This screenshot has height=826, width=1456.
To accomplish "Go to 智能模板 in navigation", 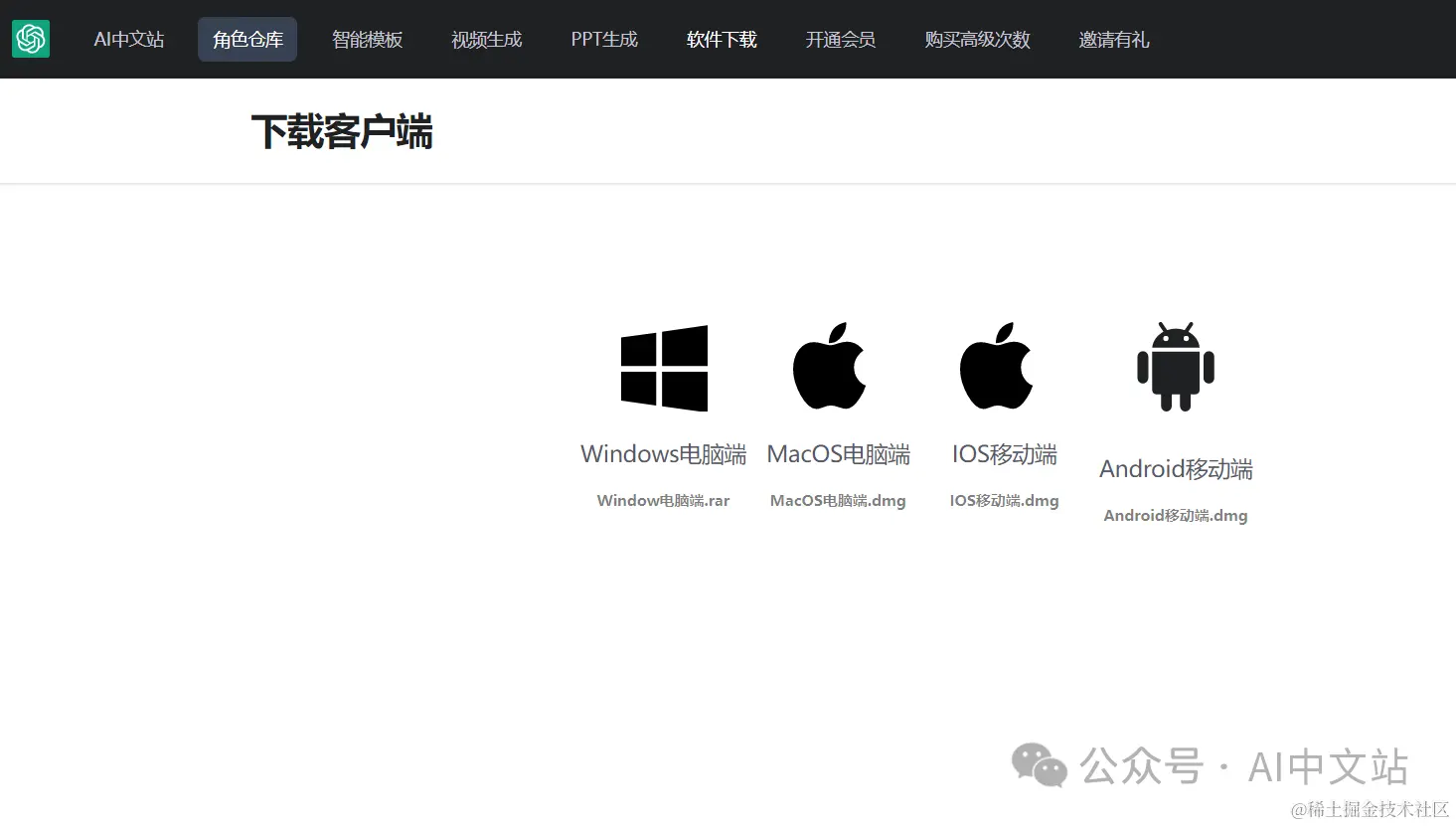I will point(367,40).
